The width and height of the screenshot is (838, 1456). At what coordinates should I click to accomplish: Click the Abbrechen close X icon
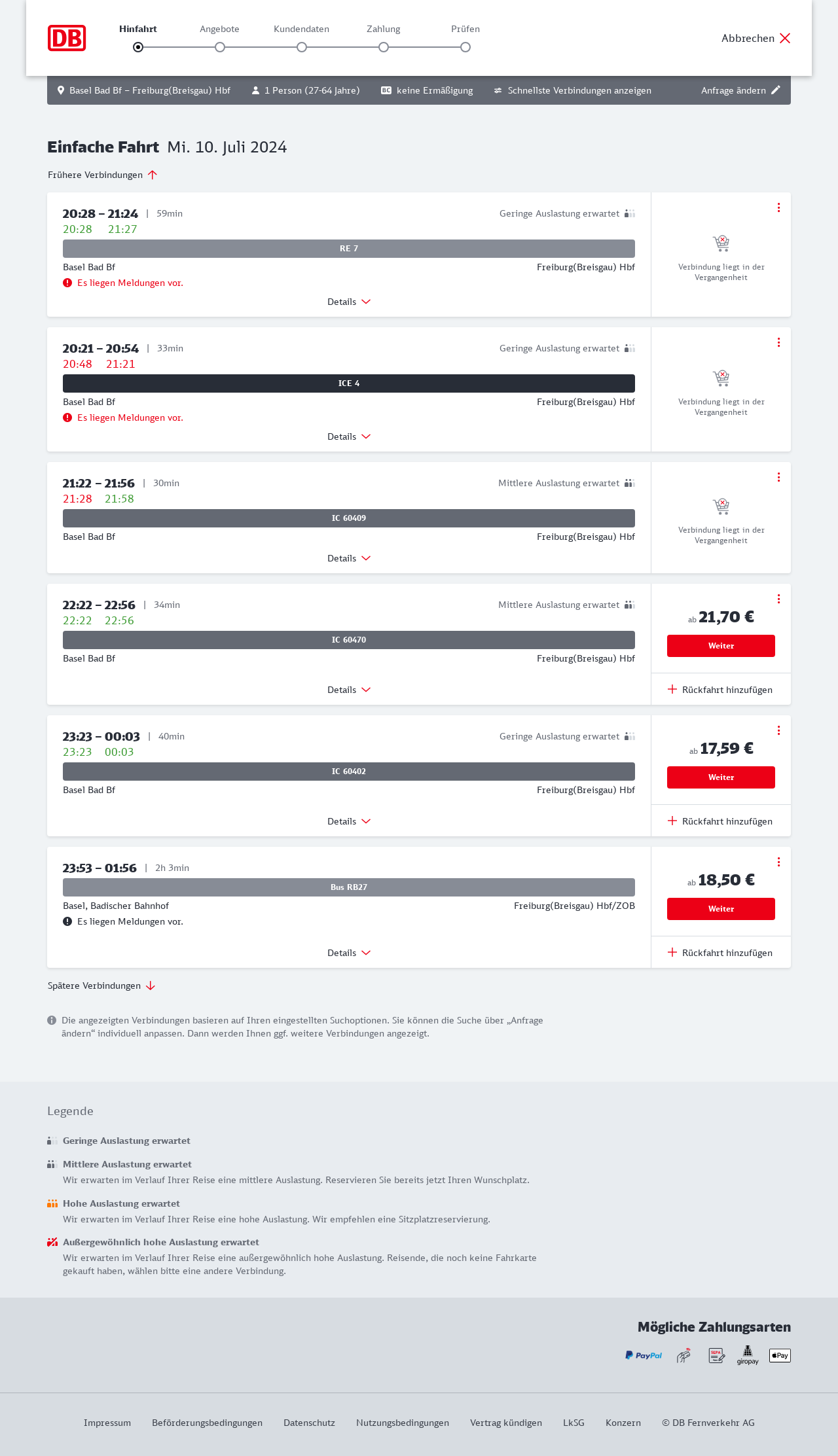pos(785,38)
